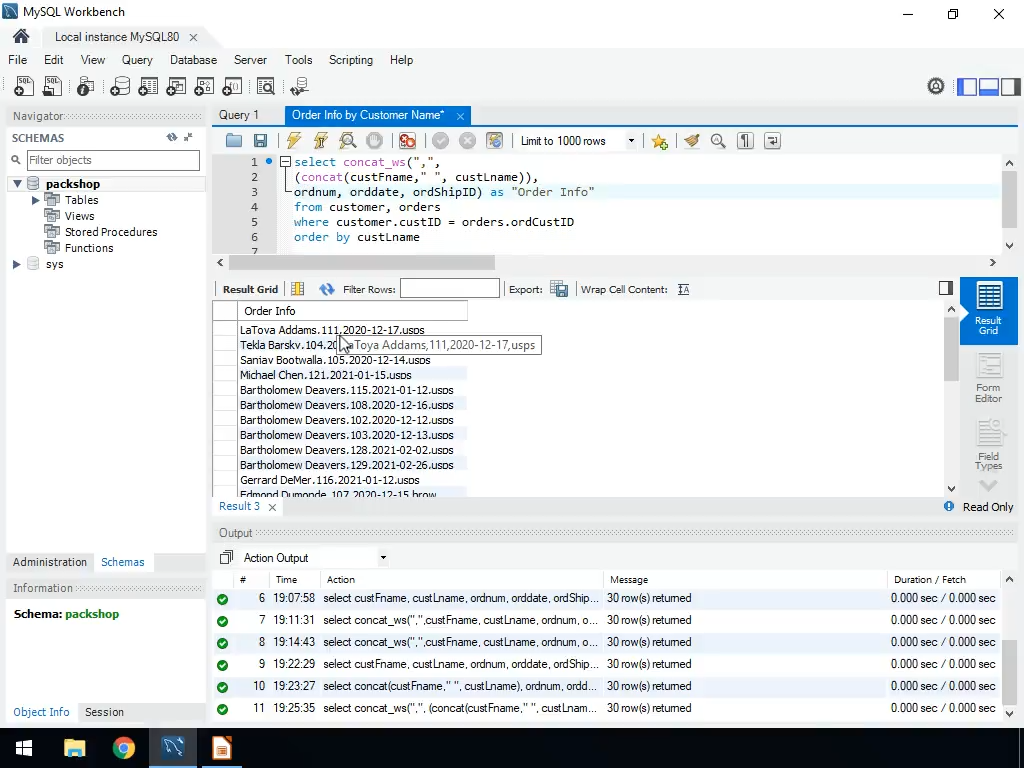Toggle the wrap cell content button
This screenshot has height=768, width=1024.
coord(684,289)
